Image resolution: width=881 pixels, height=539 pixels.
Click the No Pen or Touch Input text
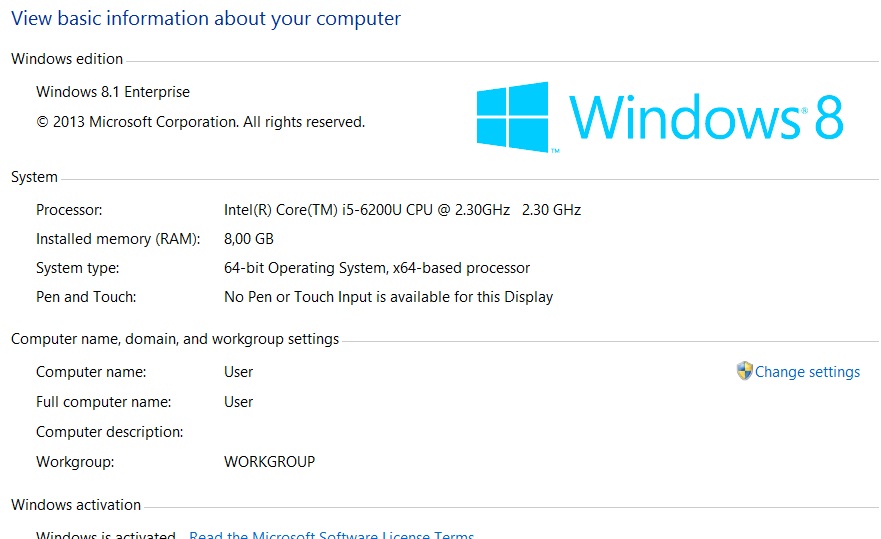pyautogui.click(x=389, y=297)
